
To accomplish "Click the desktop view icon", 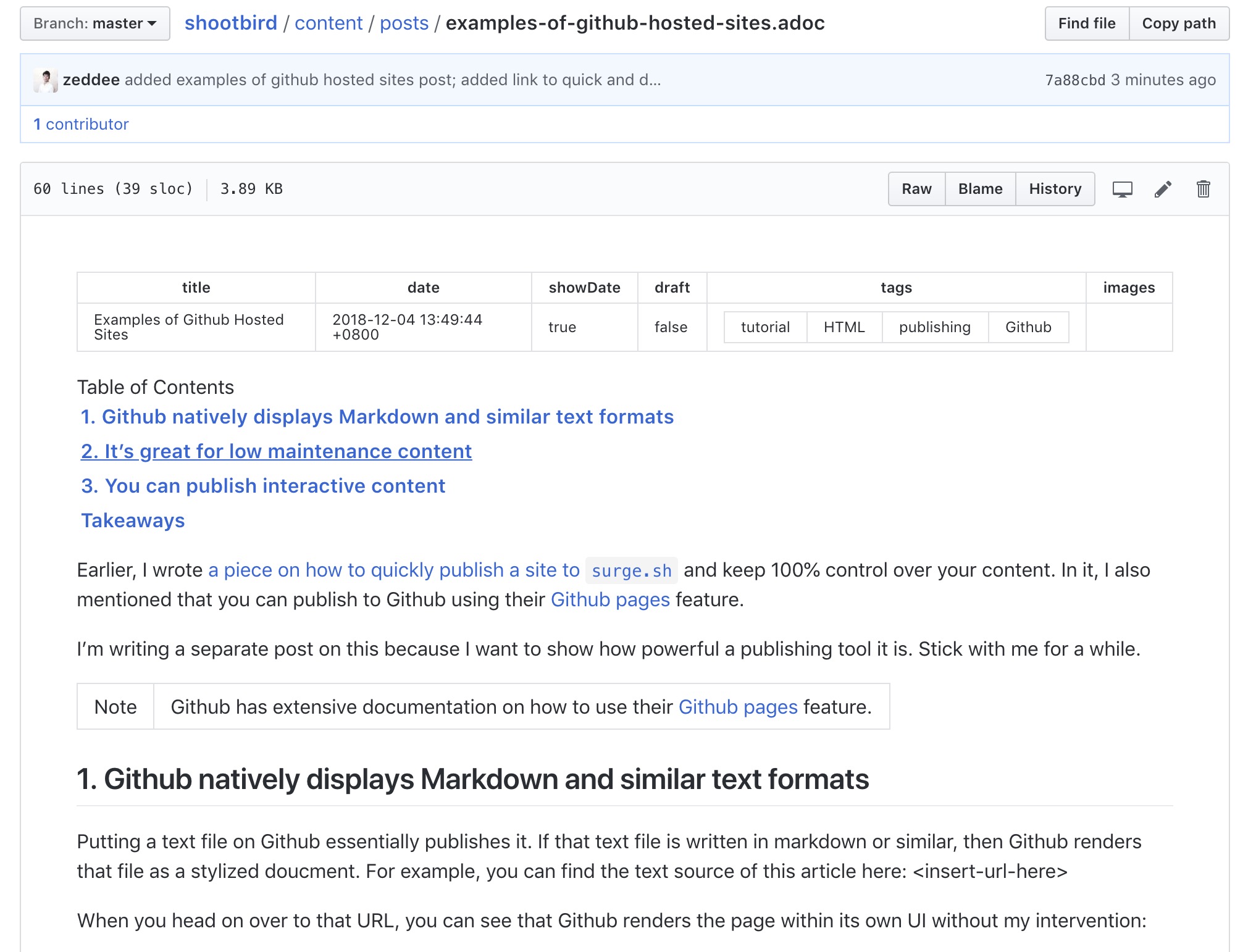I will [x=1122, y=189].
